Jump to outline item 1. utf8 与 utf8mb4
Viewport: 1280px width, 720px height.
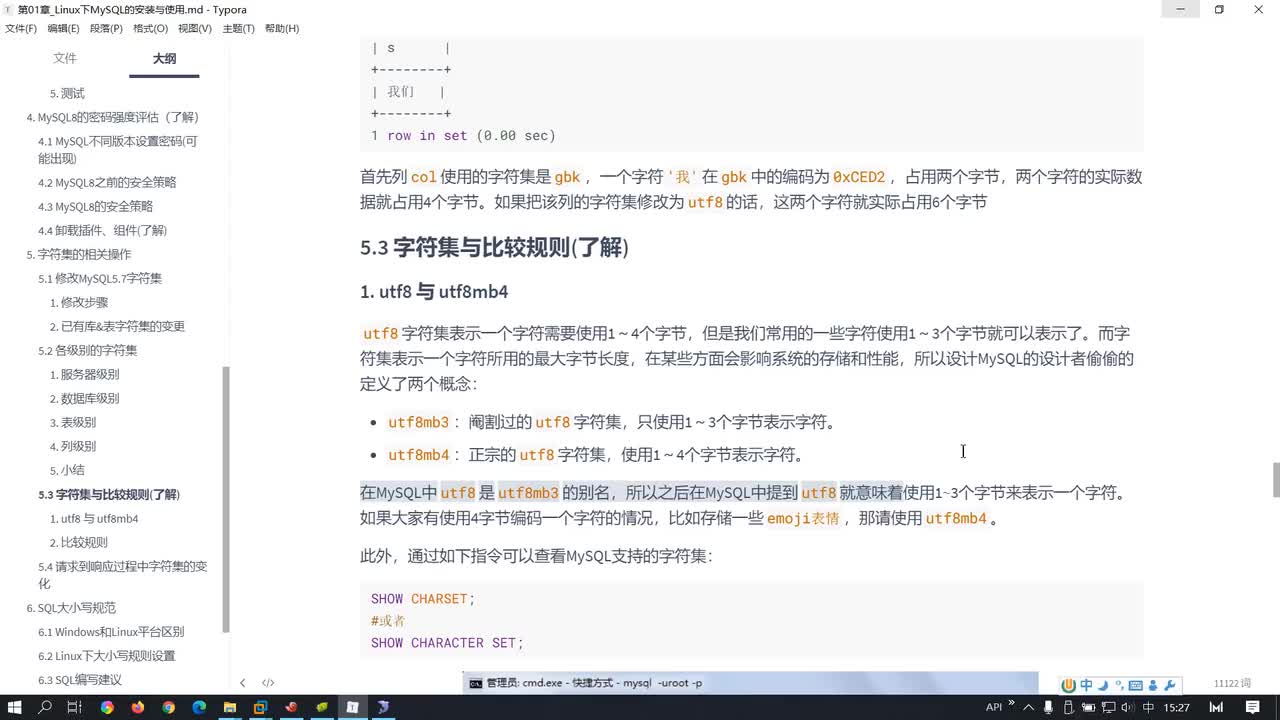[x=94, y=519]
